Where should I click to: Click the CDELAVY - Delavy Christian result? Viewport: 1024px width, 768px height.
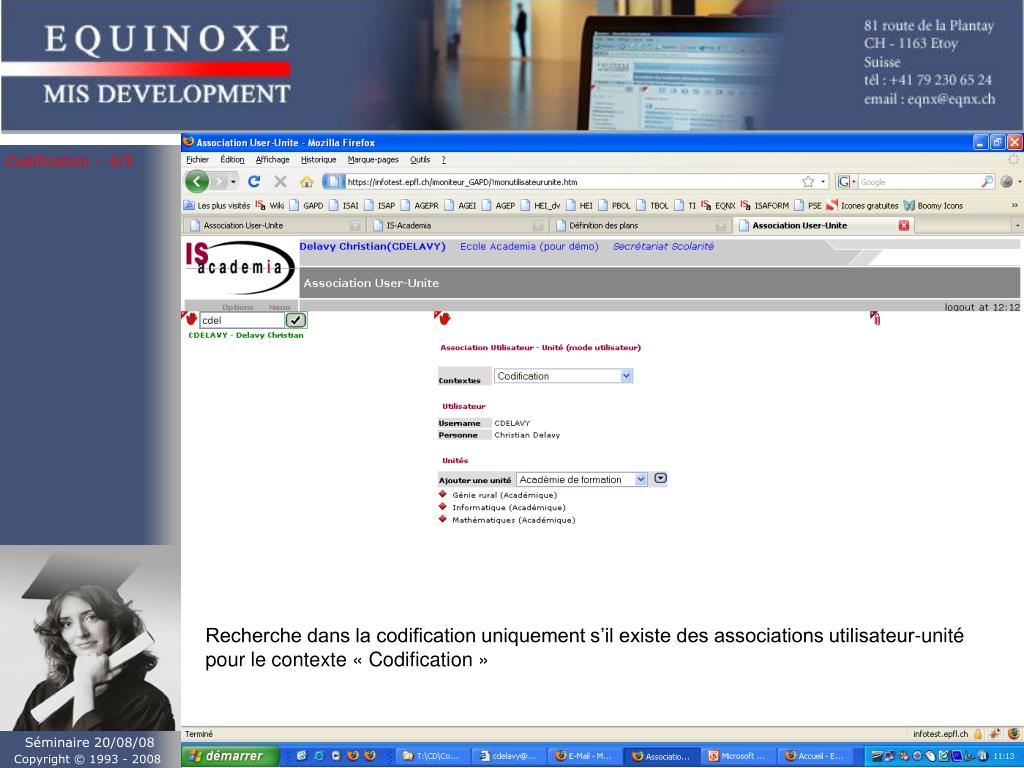coord(246,335)
